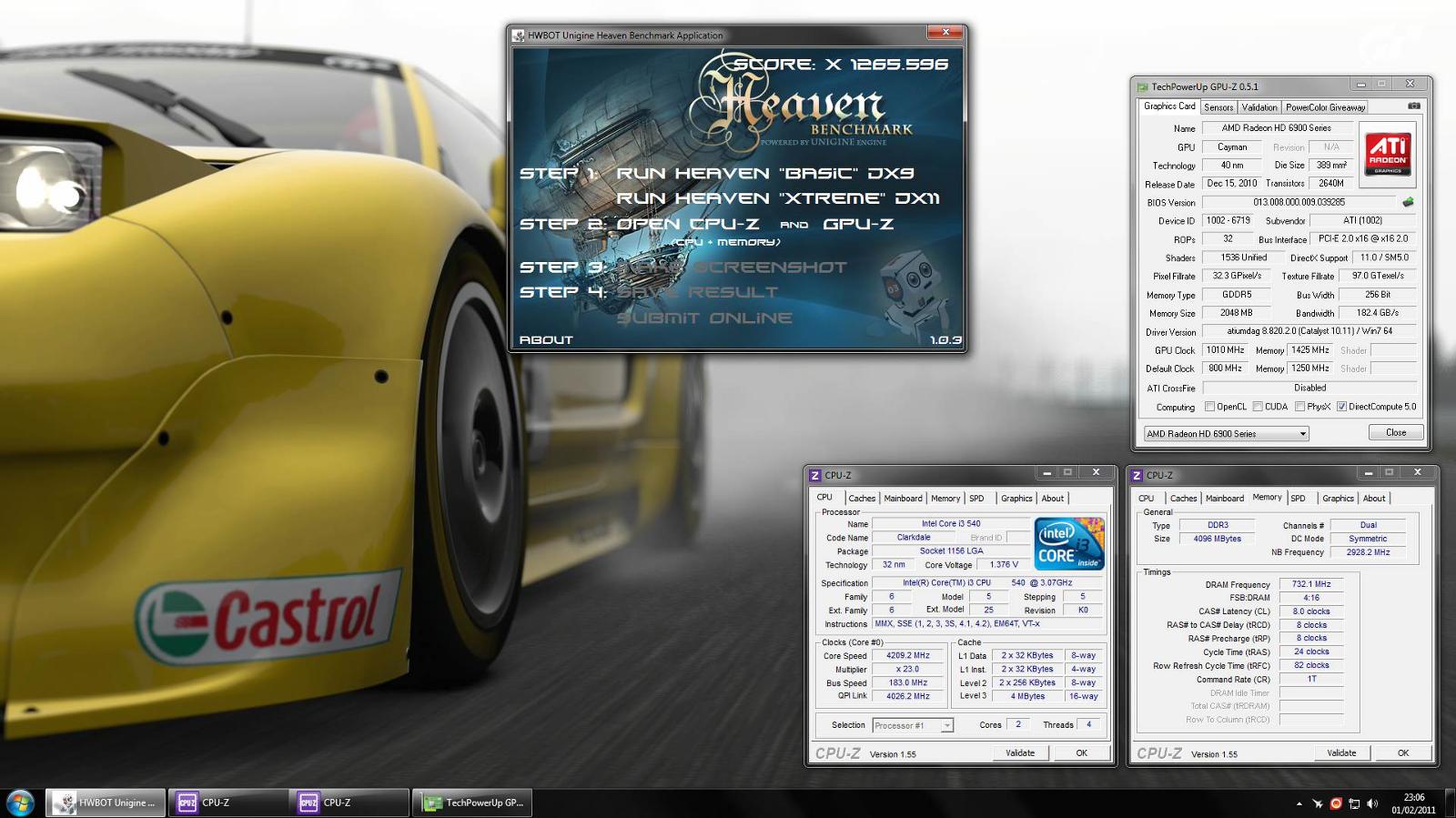Click OK in CPU-Z Memory window
The image size is (1456, 818).
click(x=1403, y=753)
